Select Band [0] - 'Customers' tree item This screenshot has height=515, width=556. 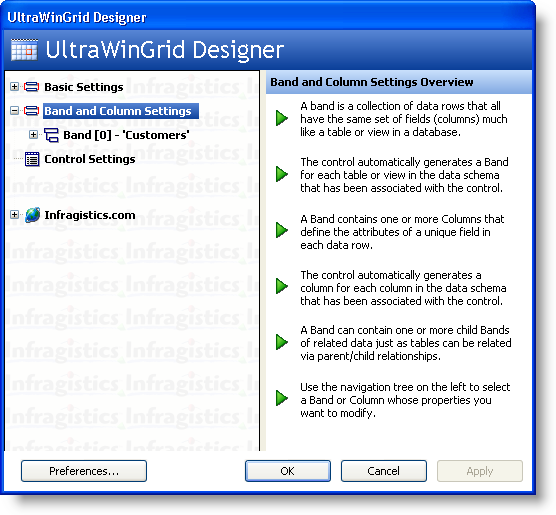pyautogui.click(x=126, y=135)
